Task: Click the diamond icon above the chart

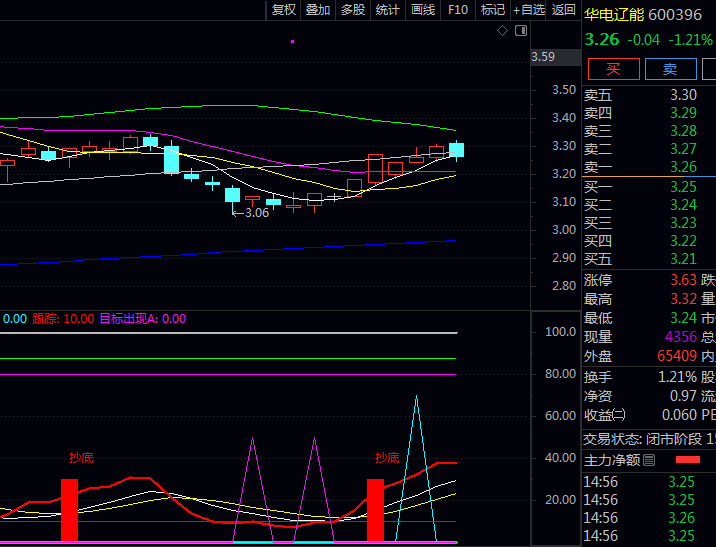Action: (x=503, y=31)
